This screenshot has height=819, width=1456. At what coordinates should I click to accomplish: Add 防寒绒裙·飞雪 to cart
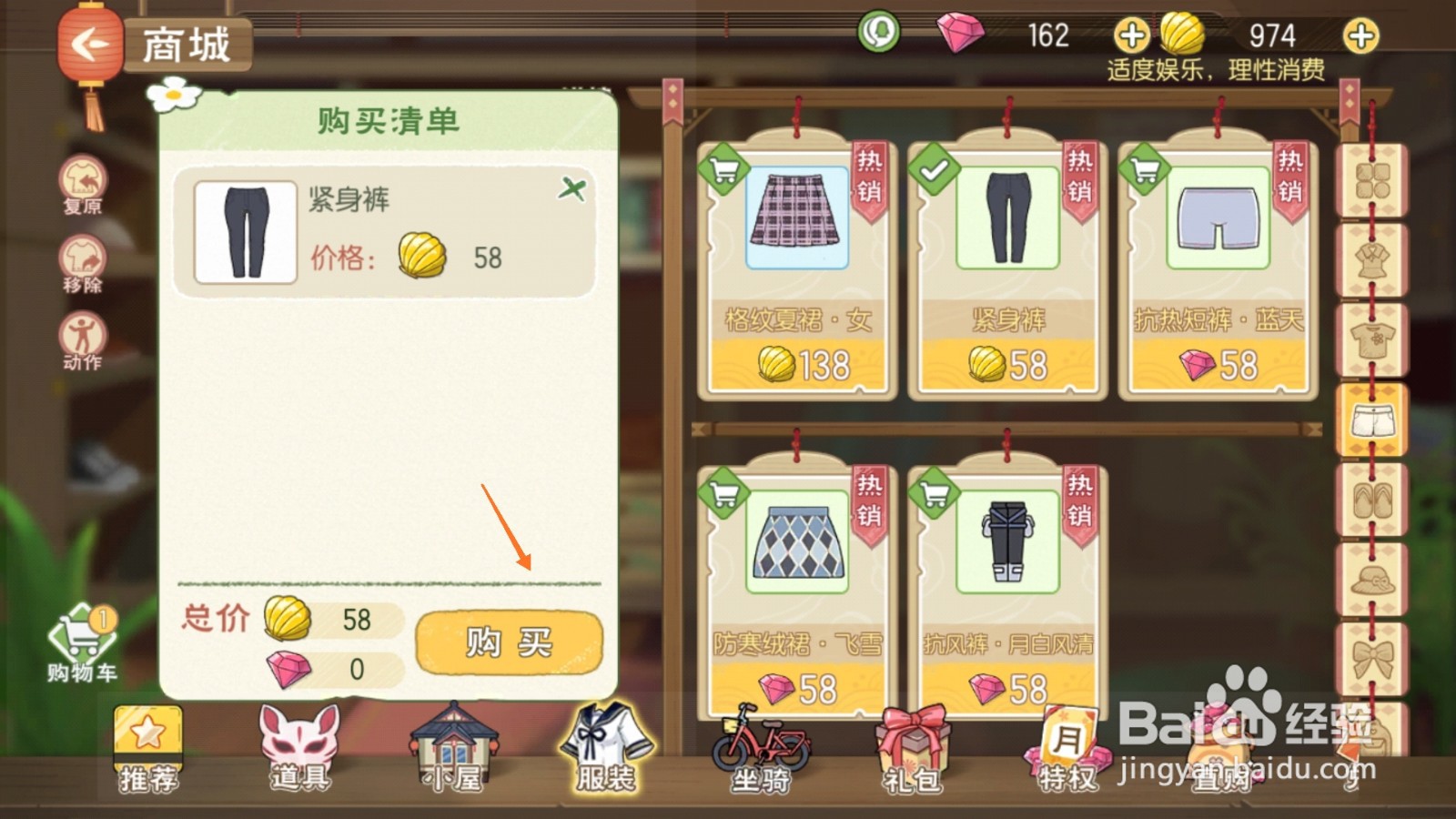tap(723, 493)
